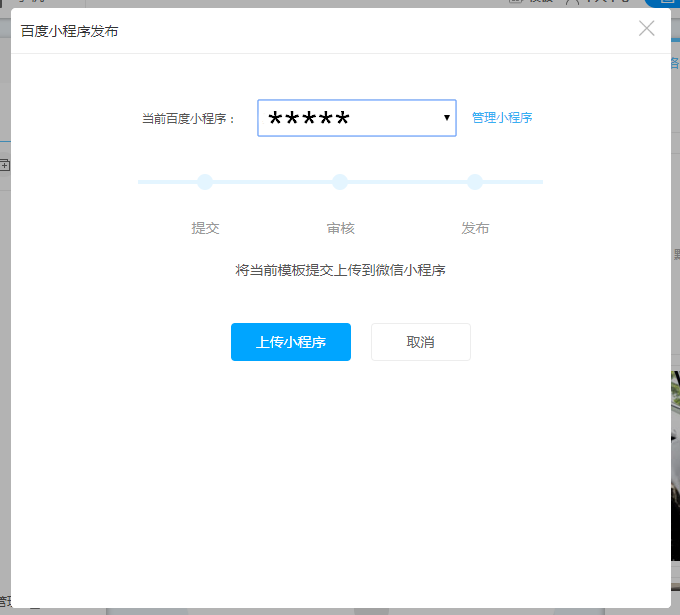Select the 审核 step label

pyautogui.click(x=340, y=228)
